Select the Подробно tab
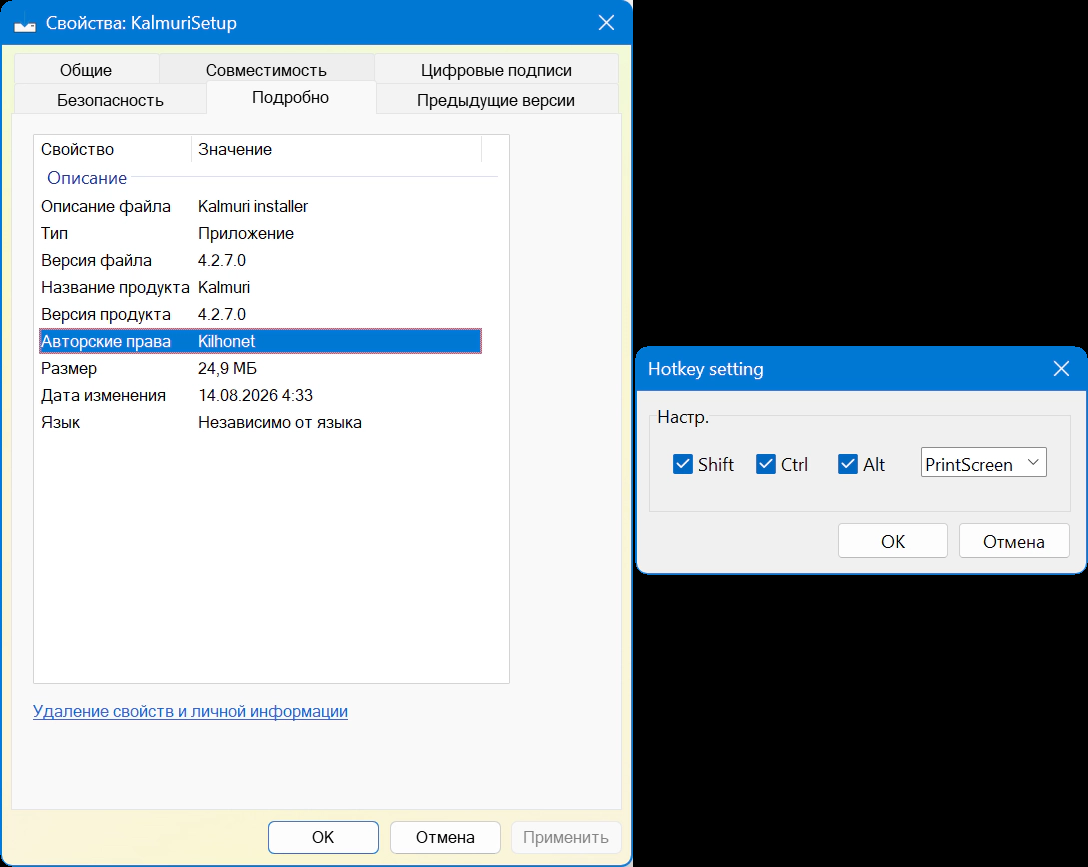Image resolution: width=1088 pixels, height=867 pixels. click(x=291, y=97)
